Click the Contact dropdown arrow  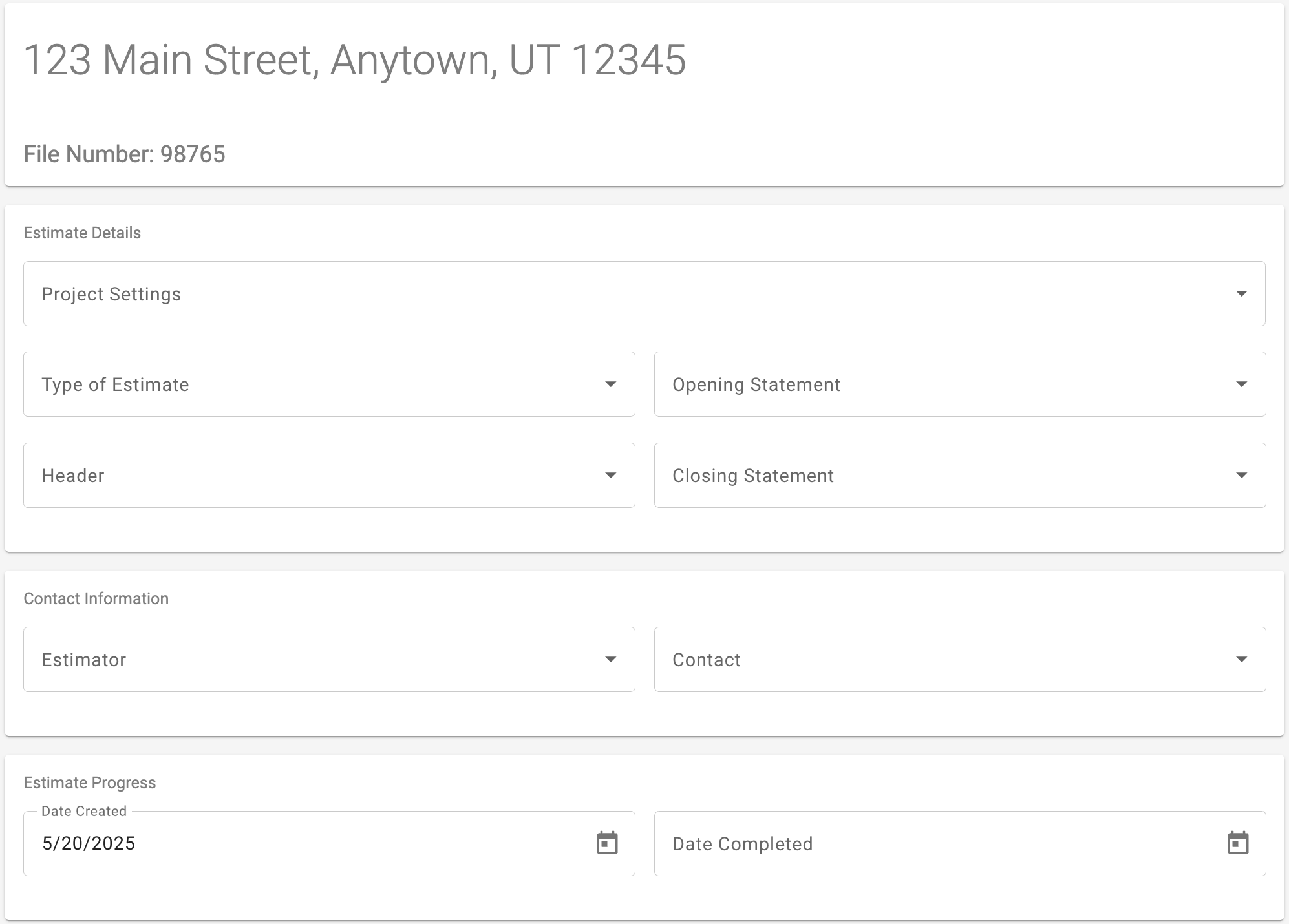1241,660
